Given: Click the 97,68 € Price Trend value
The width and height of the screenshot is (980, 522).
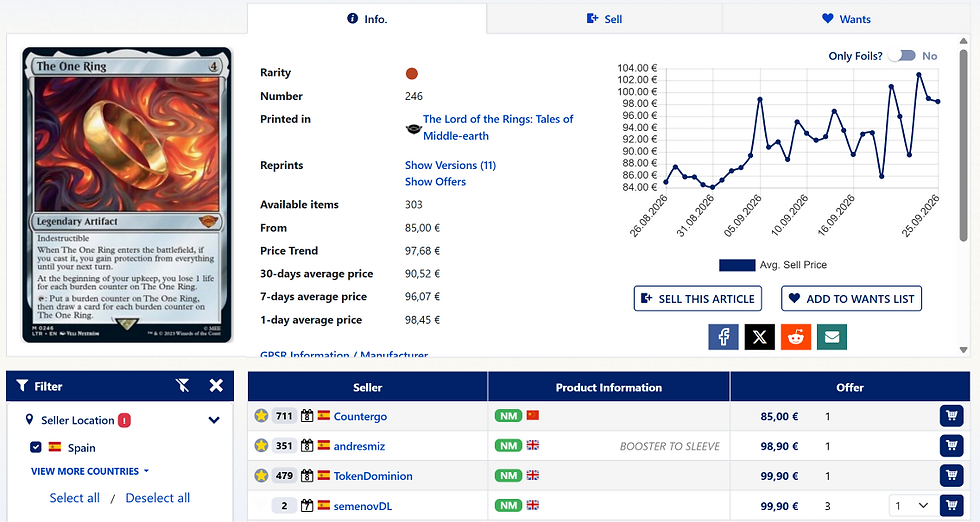Looking at the screenshot, I should click(422, 251).
